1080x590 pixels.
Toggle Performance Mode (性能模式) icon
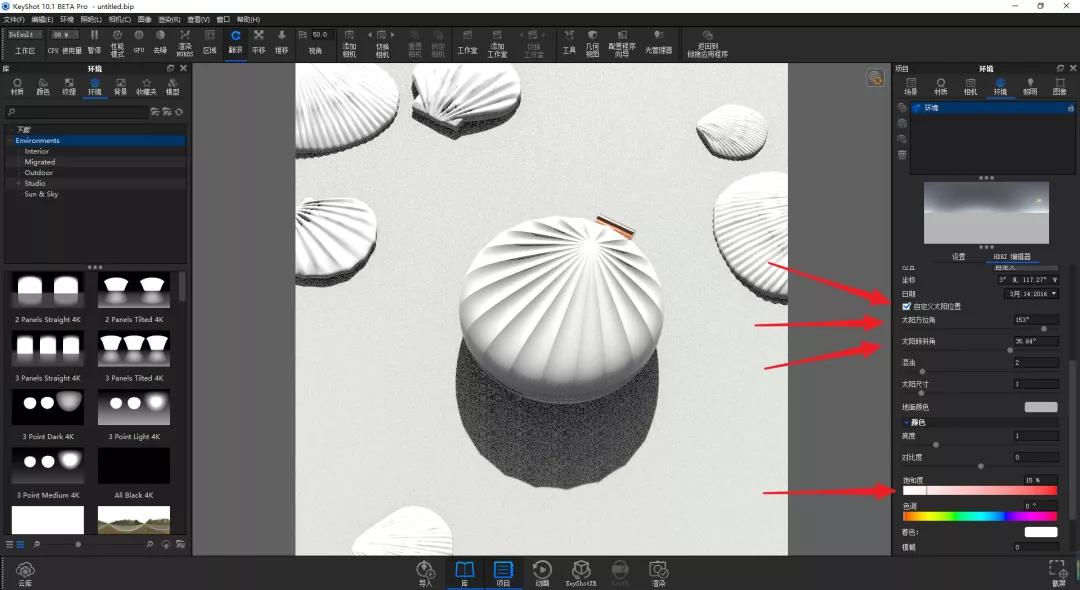(117, 42)
